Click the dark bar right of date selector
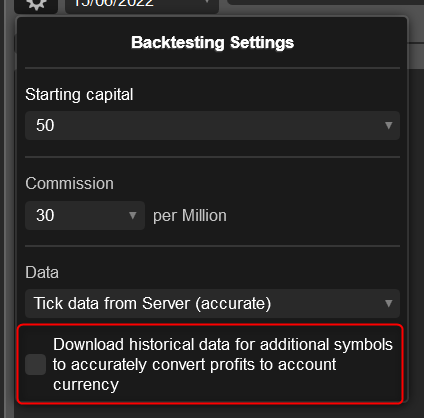Viewport: 424px width, 418px height. (325, 2)
